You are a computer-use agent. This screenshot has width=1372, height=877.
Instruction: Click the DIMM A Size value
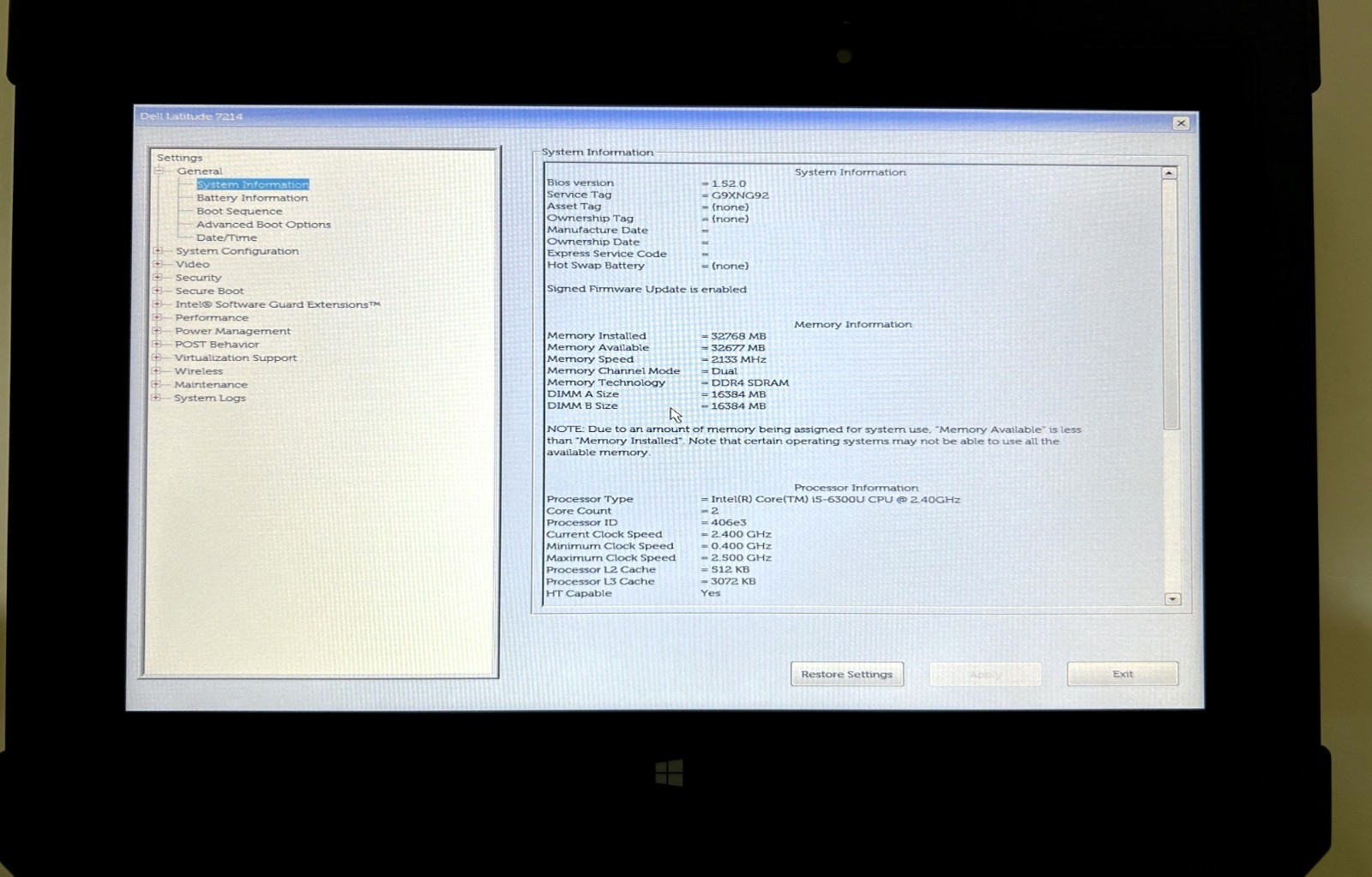(x=738, y=394)
